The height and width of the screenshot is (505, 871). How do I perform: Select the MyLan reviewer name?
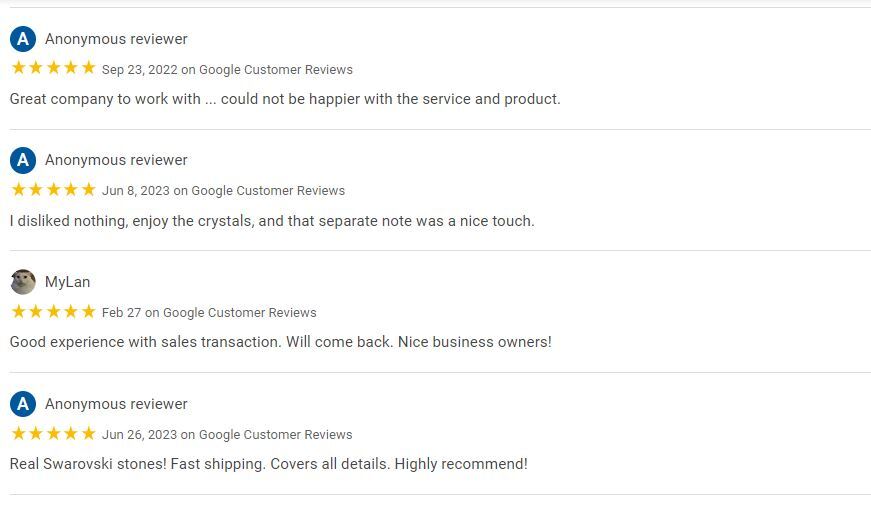(67, 282)
